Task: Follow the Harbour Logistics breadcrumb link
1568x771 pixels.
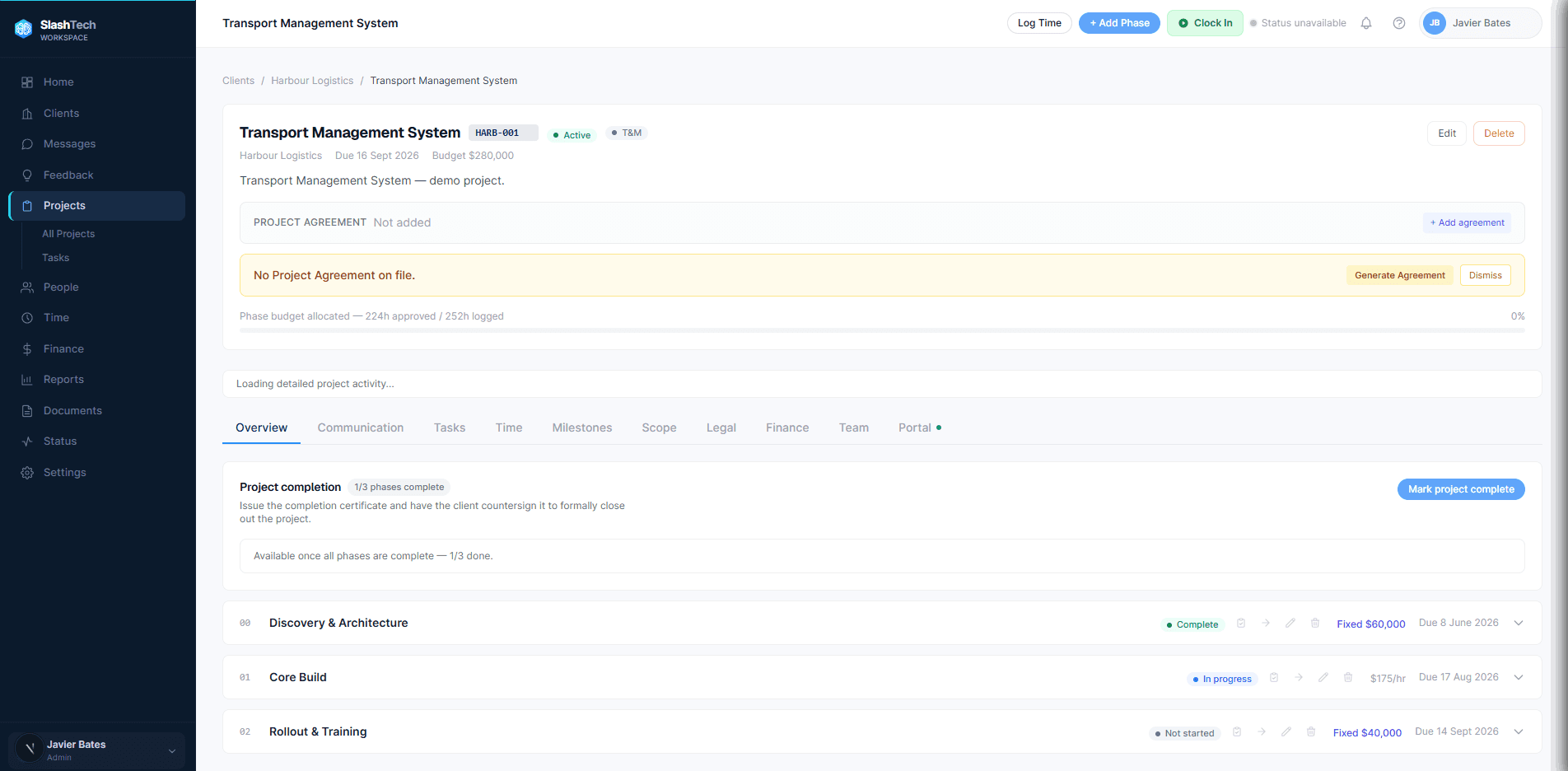Action: (312, 81)
